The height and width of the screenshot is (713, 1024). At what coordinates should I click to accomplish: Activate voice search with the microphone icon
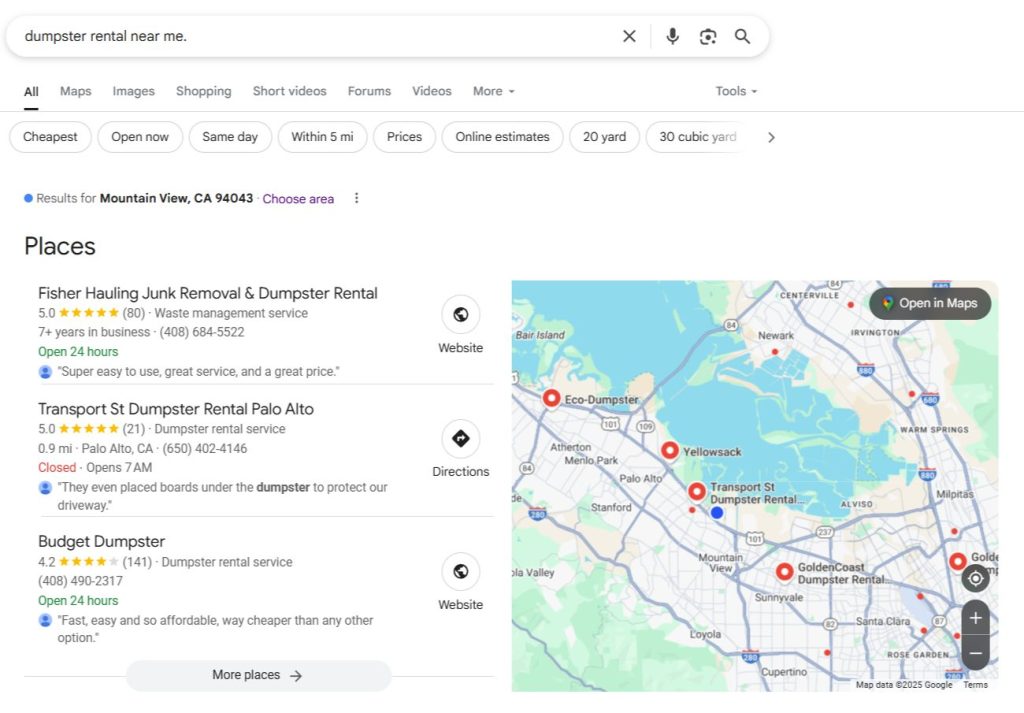click(672, 35)
